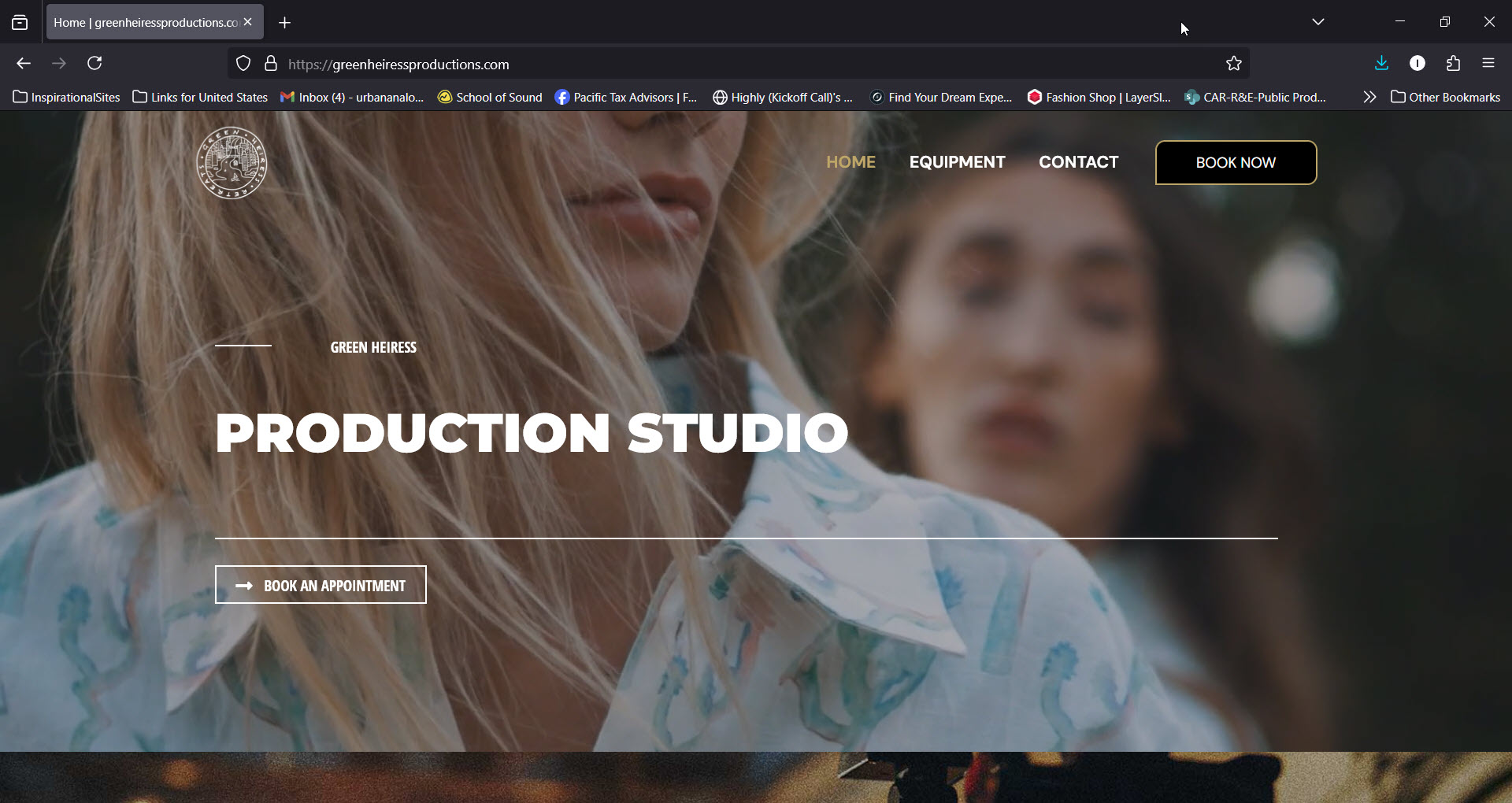Toggle the bookmark star for this page
Viewport: 1512px width, 803px height.
coord(1234,63)
